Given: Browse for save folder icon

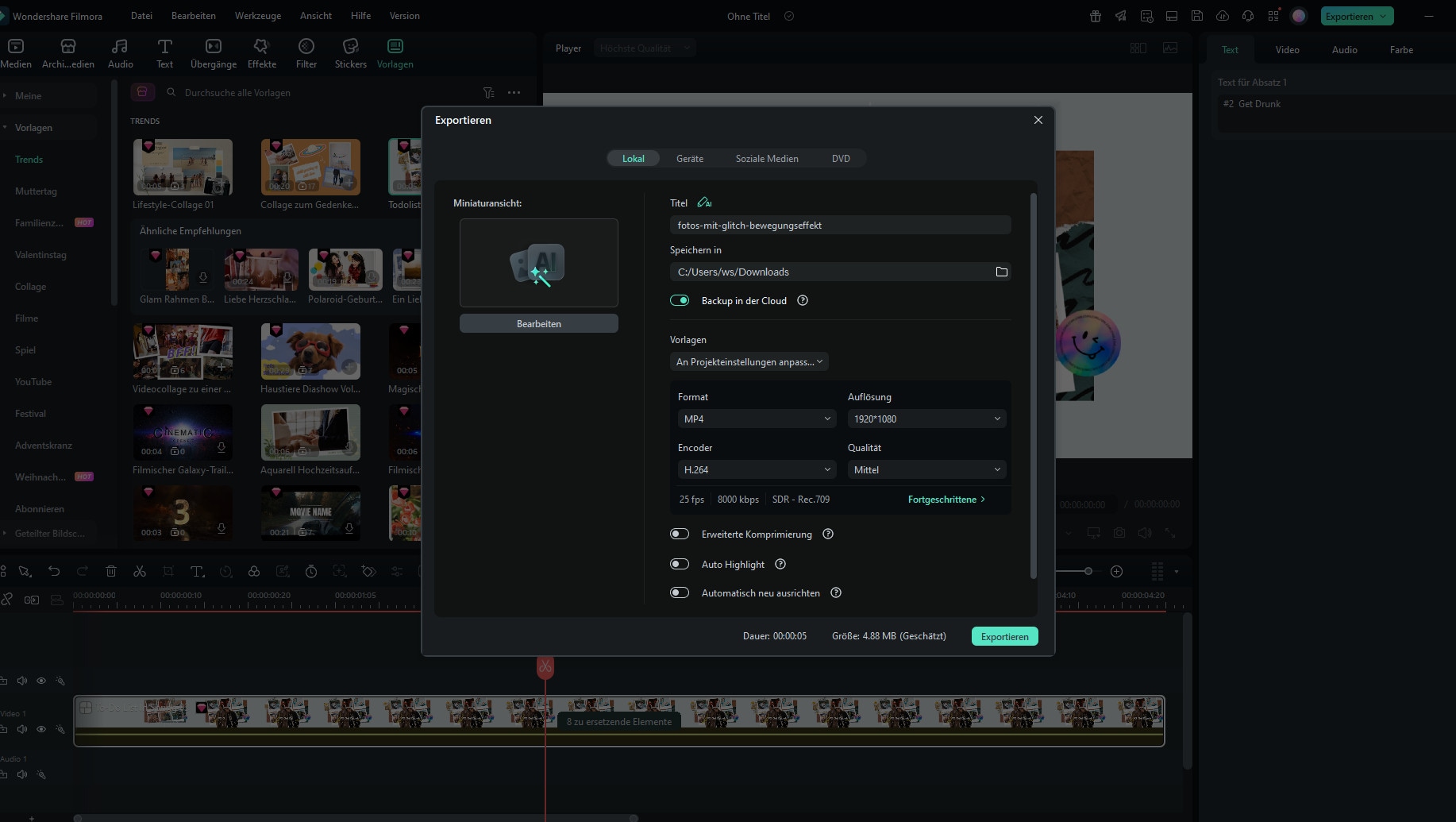Looking at the screenshot, I should pyautogui.click(x=1002, y=272).
